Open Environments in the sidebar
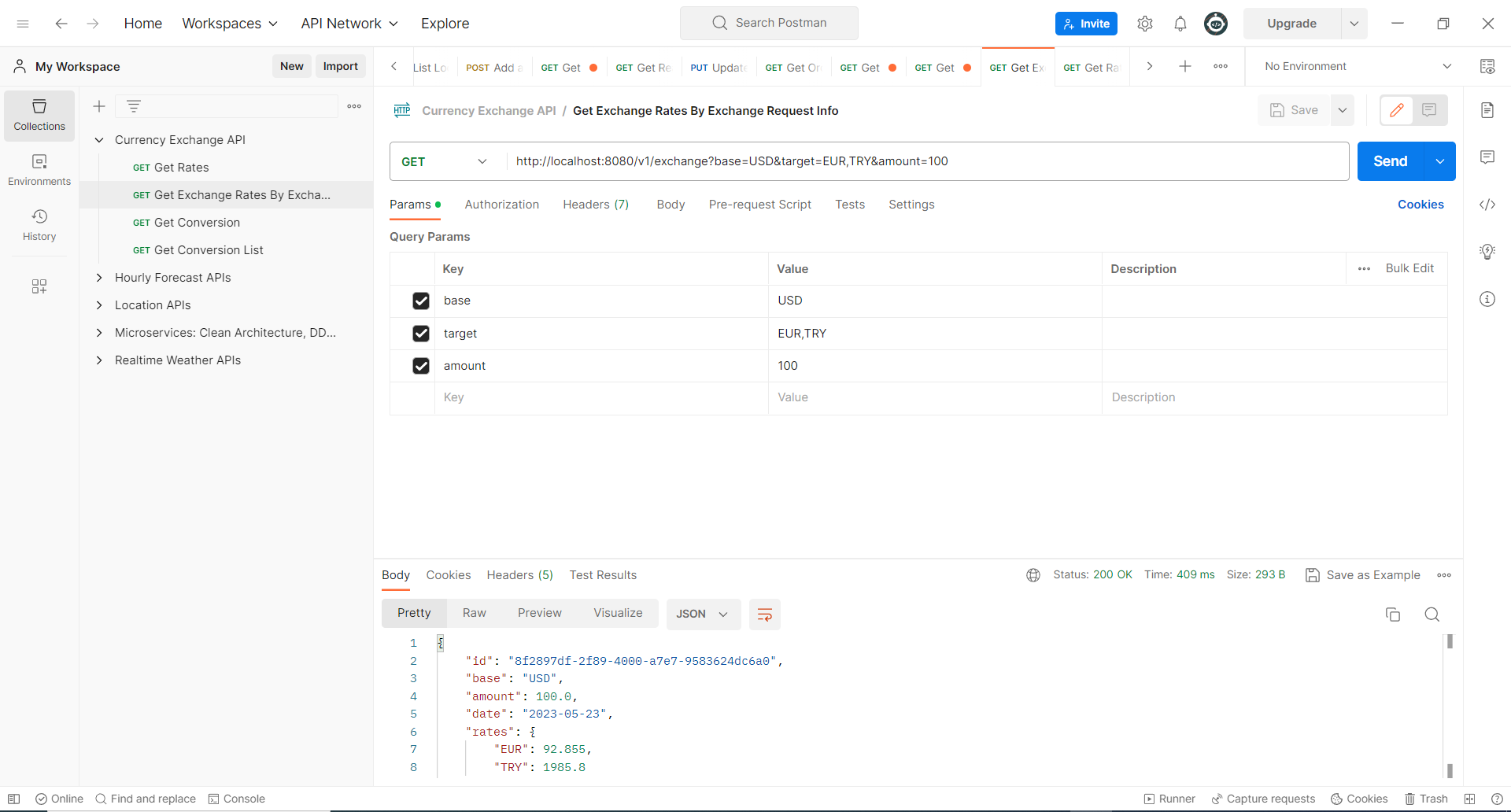 click(x=39, y=170)
